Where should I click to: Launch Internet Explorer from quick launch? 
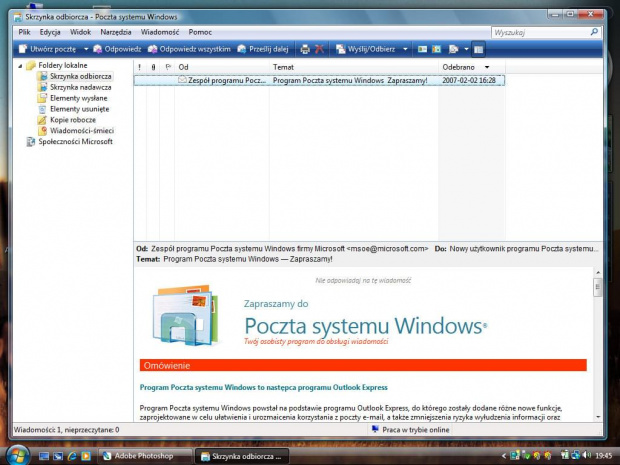pos(72,456)
